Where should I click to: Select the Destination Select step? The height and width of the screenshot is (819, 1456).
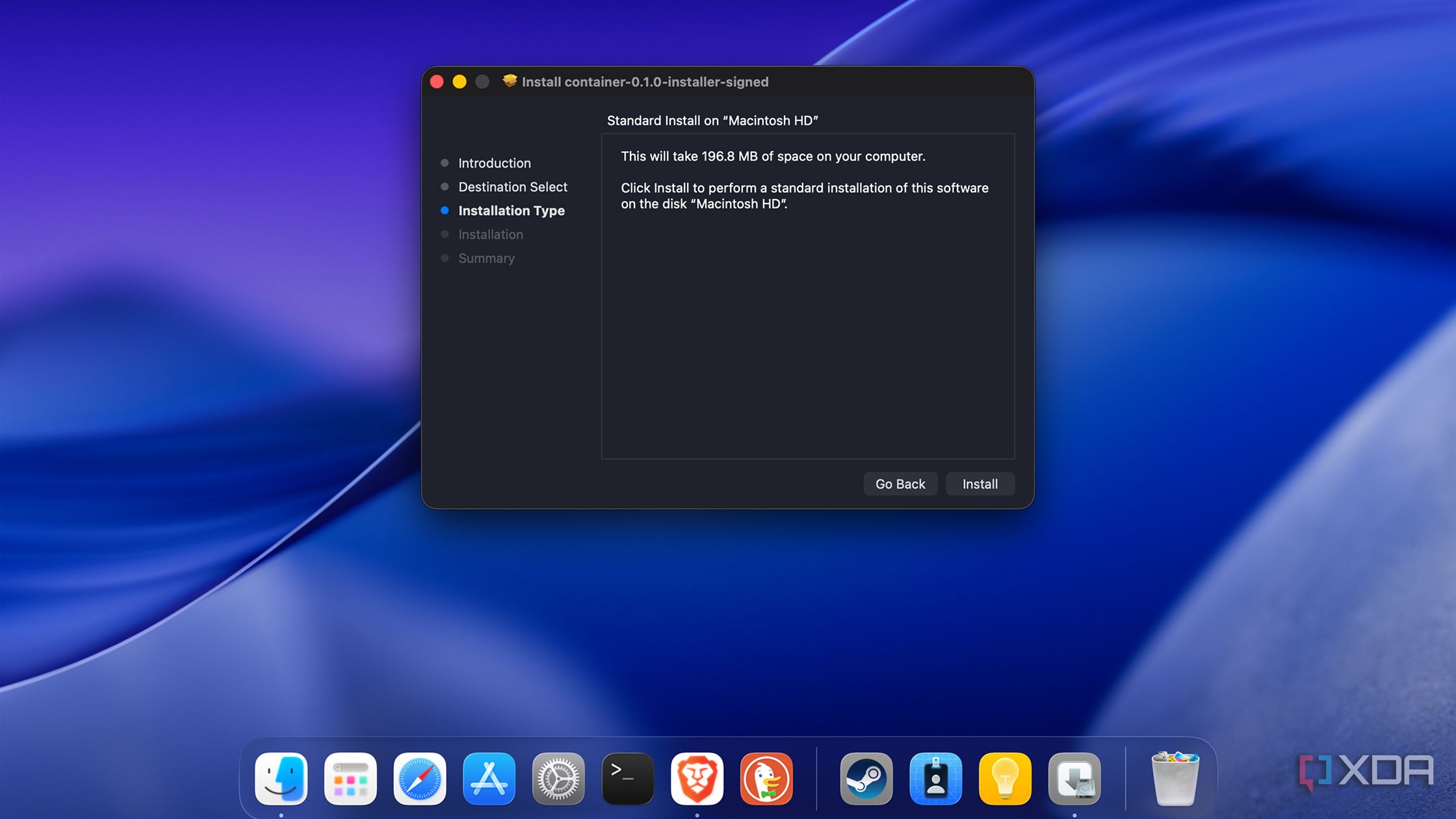click(x=513, y=187)
